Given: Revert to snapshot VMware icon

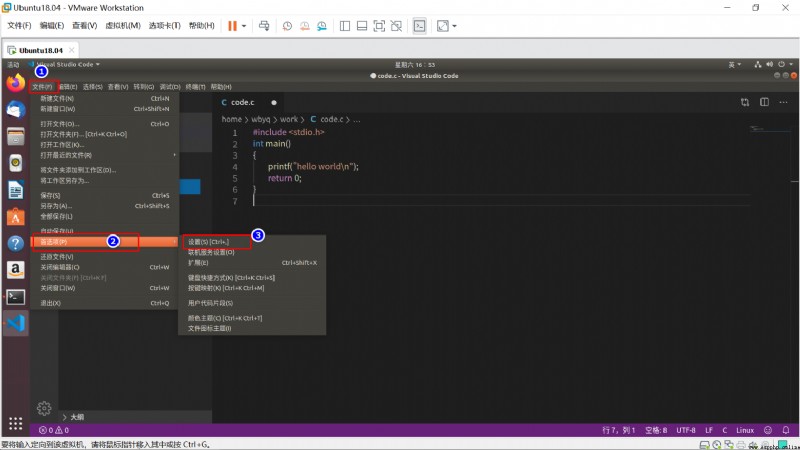Looking at the screenshot, I should click(x=305, y=26).
